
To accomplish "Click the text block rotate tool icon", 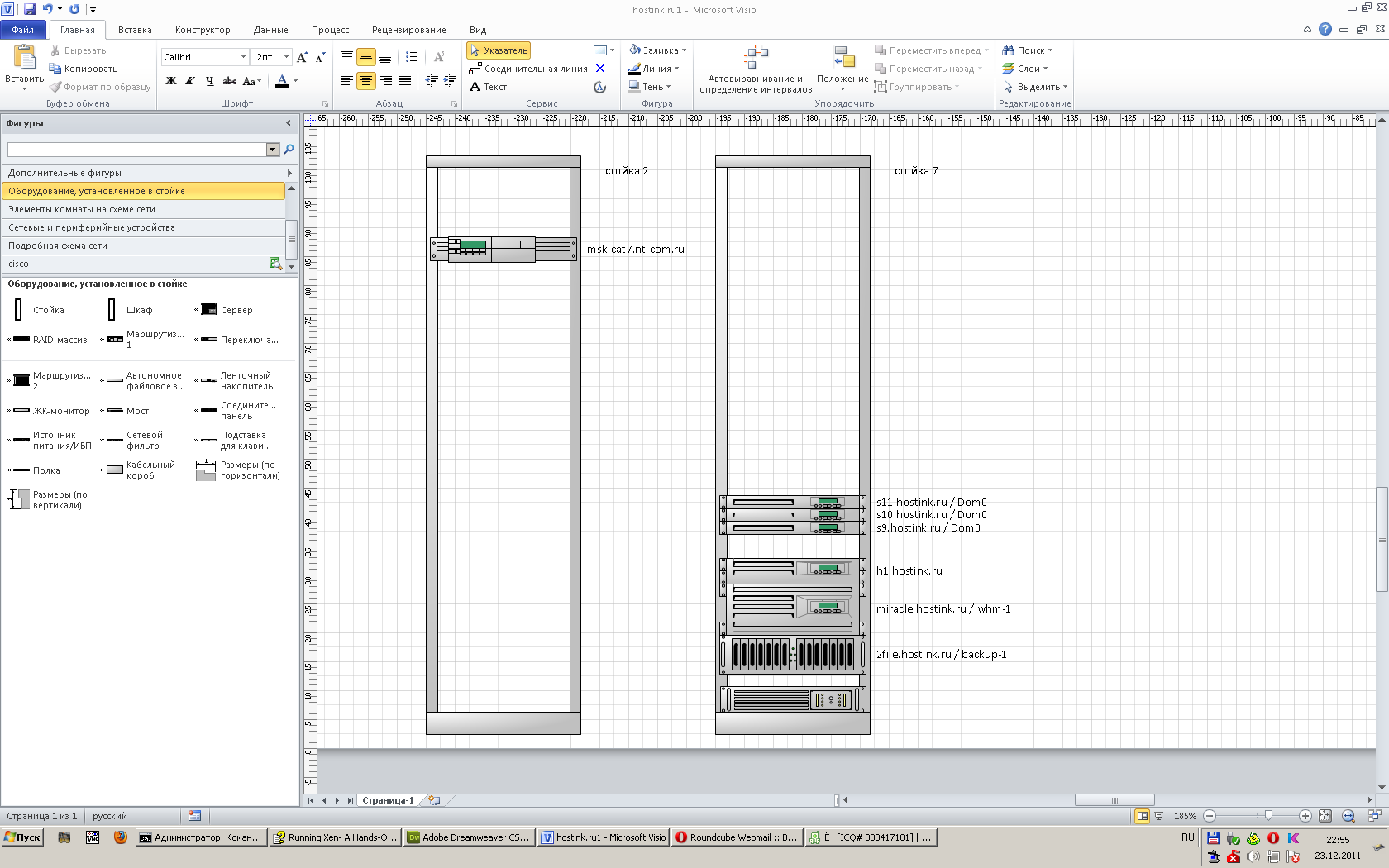I will pos(600,87).
